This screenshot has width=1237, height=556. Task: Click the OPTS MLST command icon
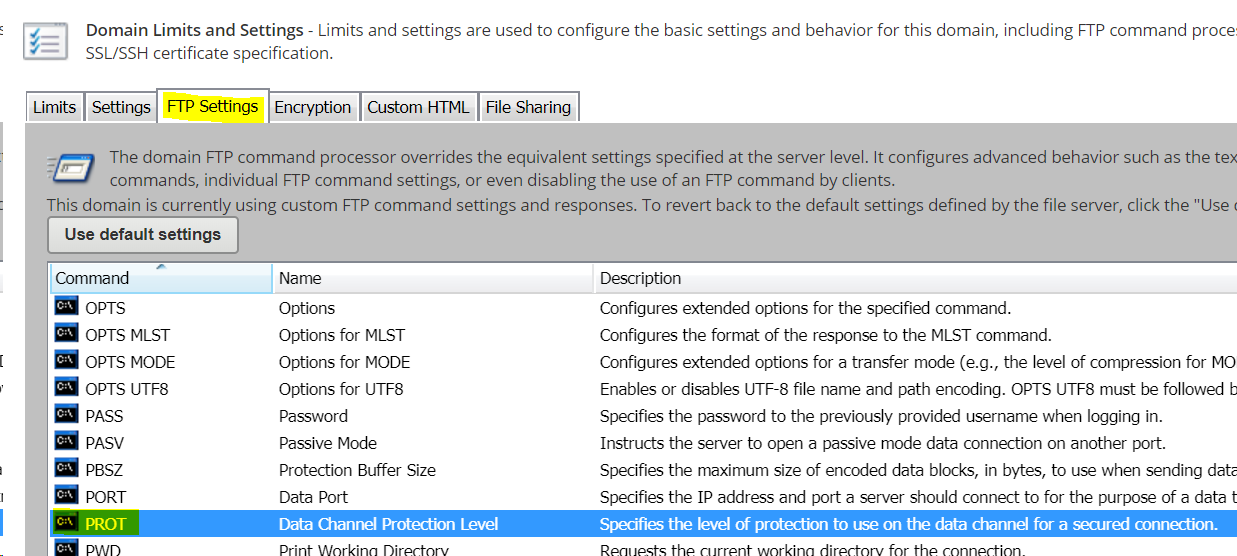(66, 334)
